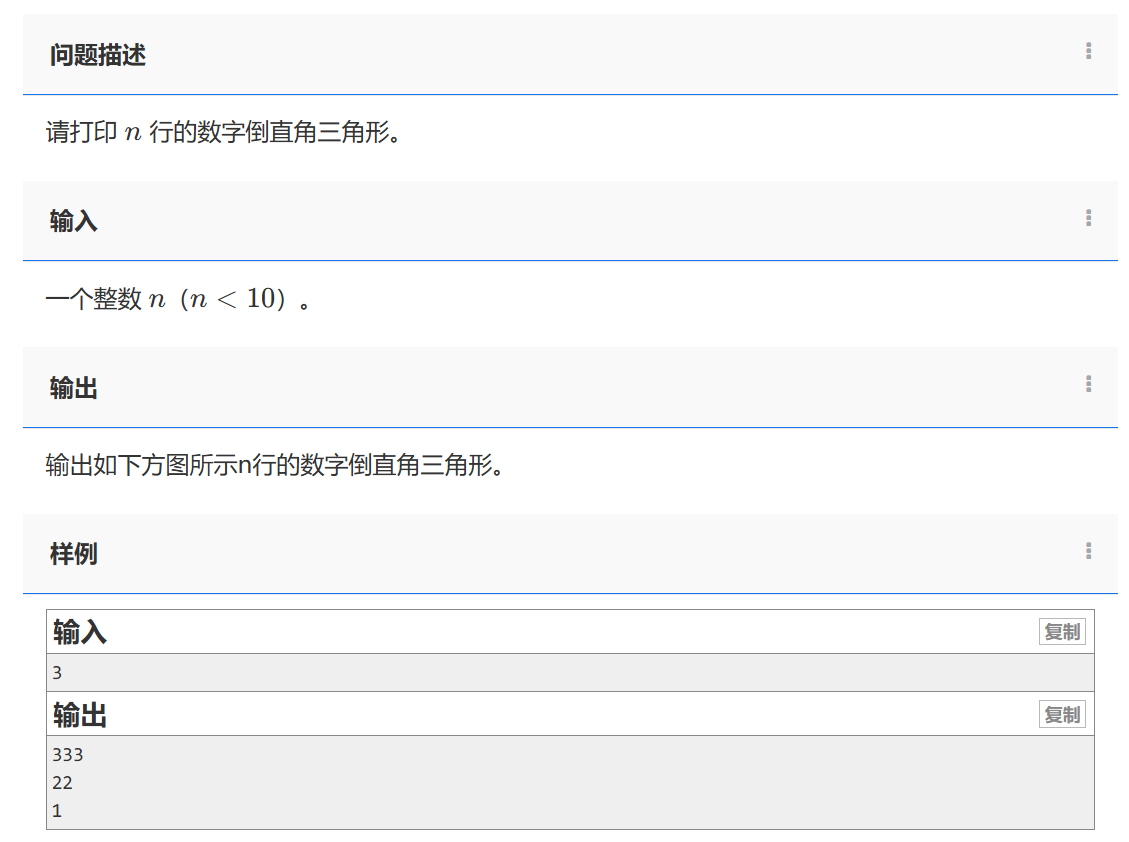Image resolution: width=1129 pixels, height=842 pixels.
Task: Open the options menu of 问题描述 section
Action: 1088,52
